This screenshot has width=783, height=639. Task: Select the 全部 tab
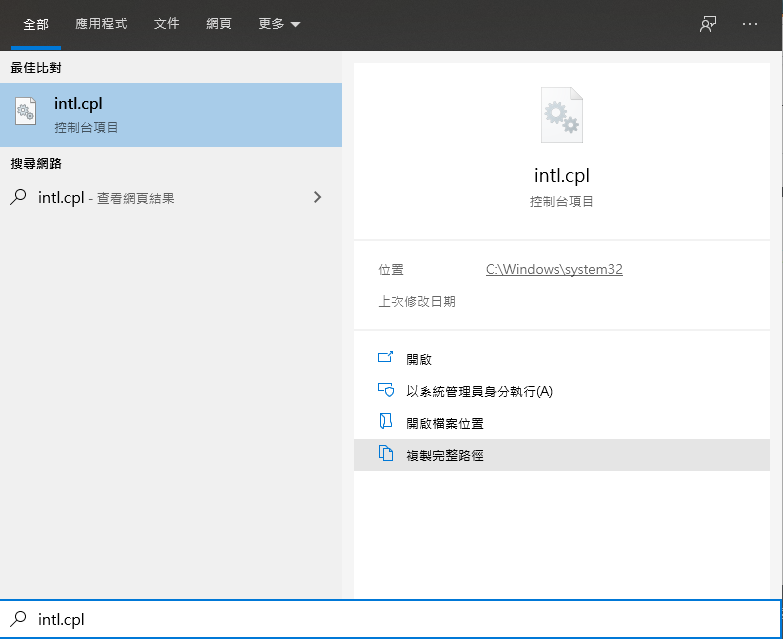tap(36, 24)
